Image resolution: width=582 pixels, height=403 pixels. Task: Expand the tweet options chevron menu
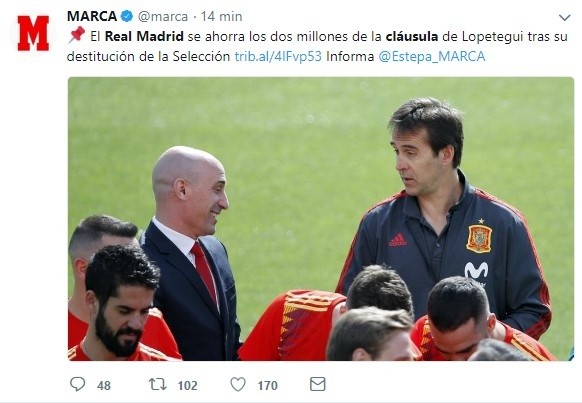point(565,17)
